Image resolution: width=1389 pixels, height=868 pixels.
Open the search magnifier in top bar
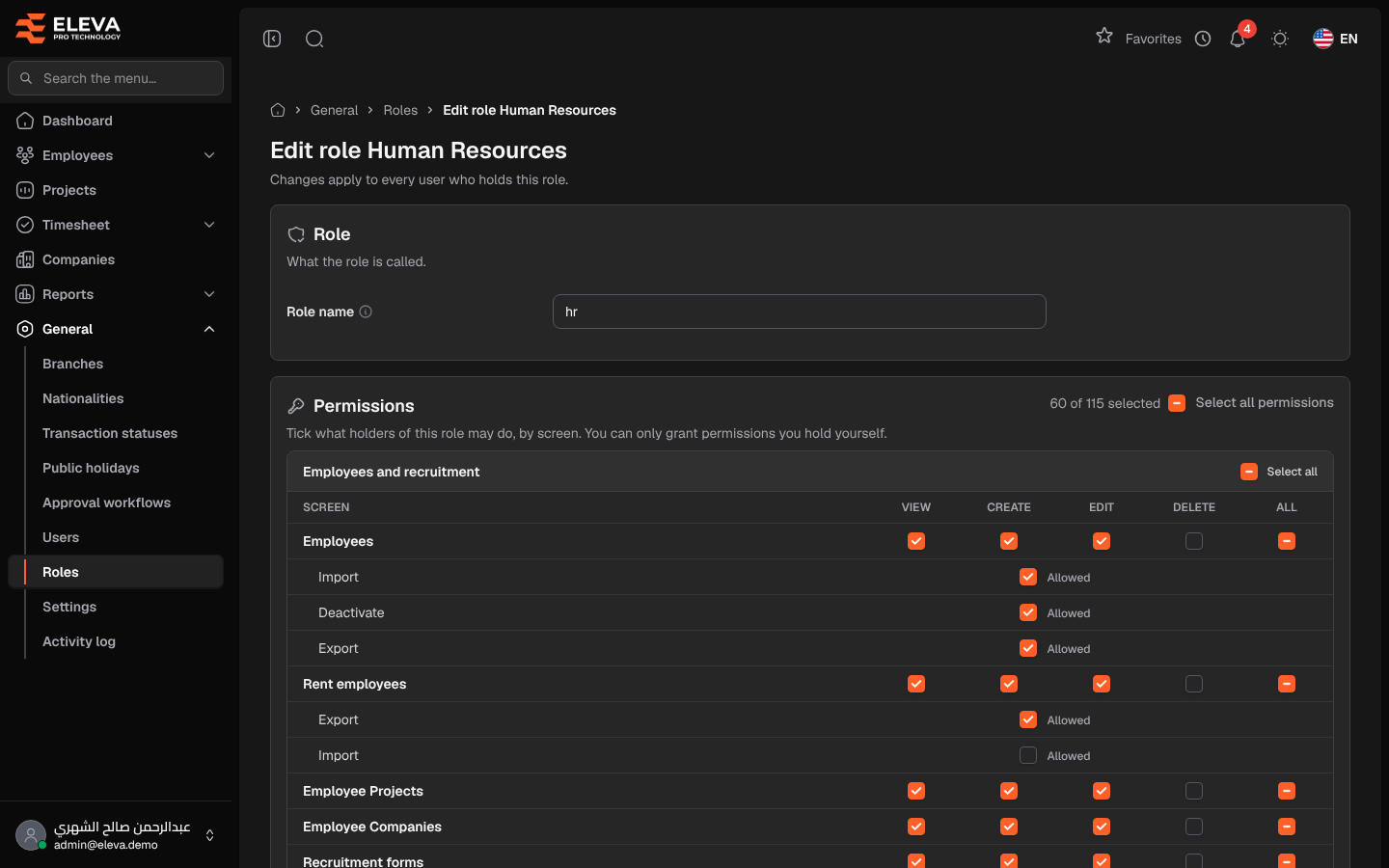[x=314, y=39]
